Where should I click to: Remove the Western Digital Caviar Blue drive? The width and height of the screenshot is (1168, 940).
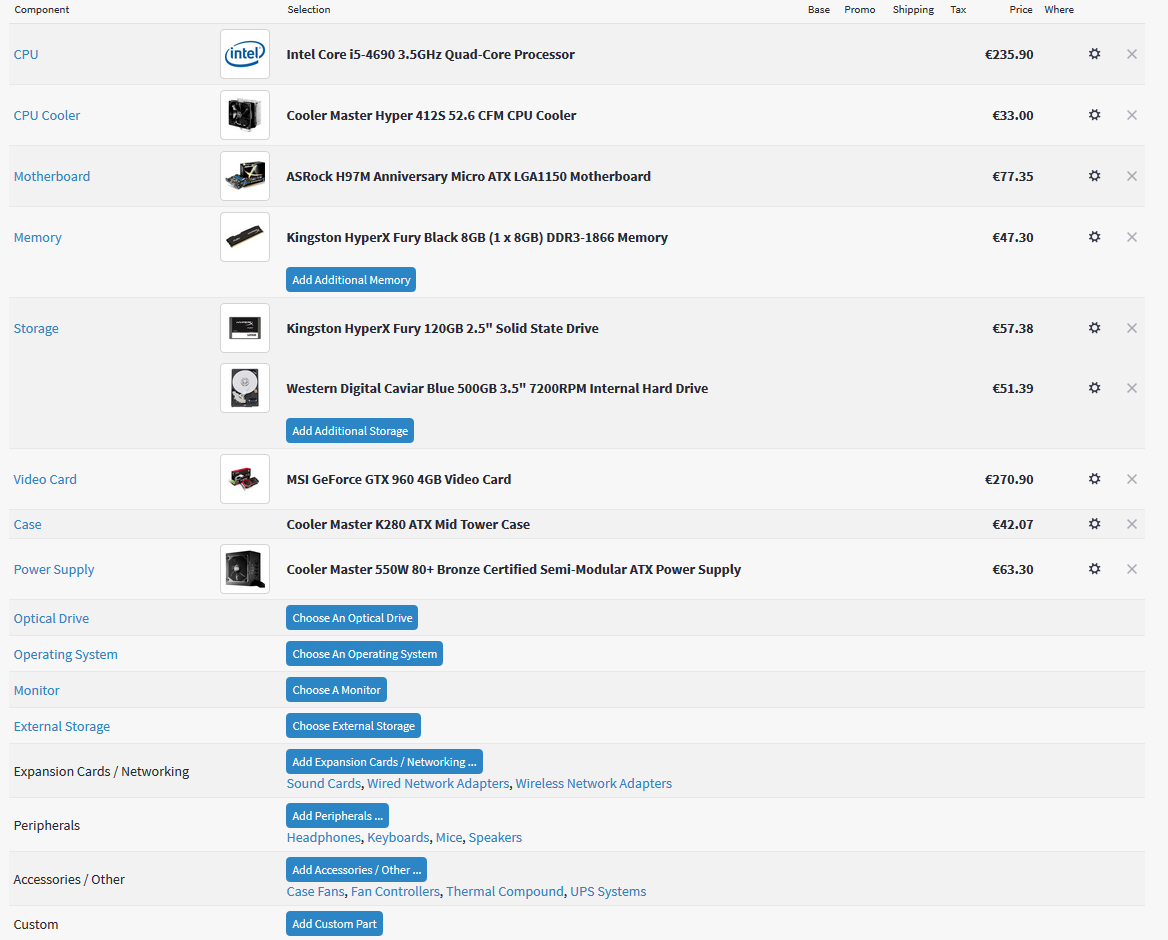tap(1132, 388)
